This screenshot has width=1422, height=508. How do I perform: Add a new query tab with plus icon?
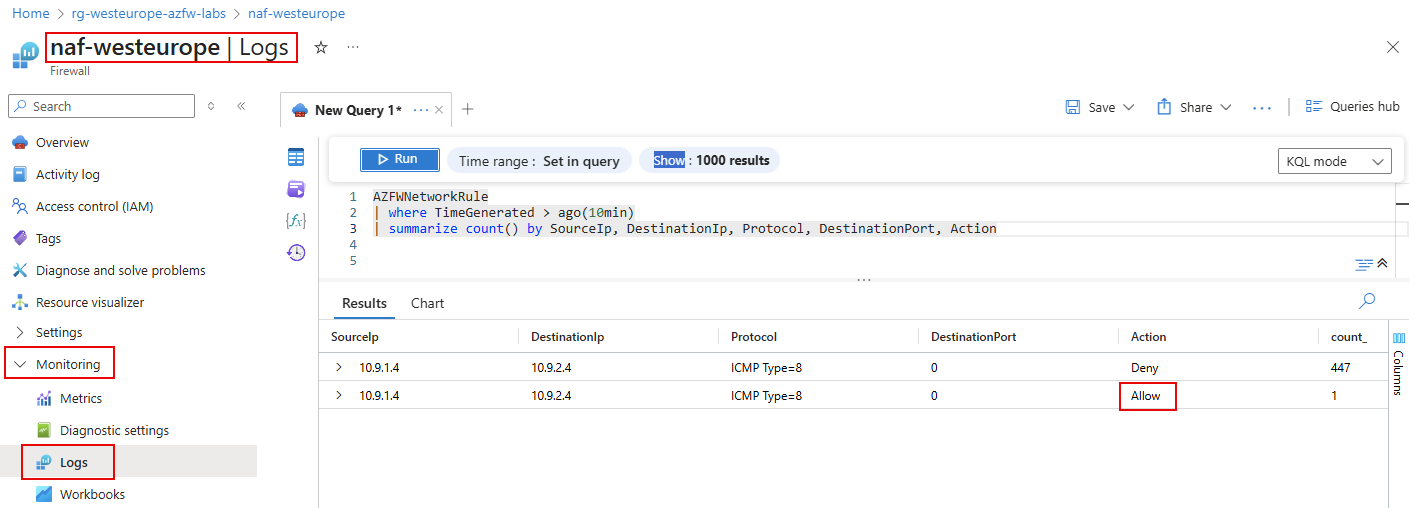pyautogui.click(x=467, y=110)
